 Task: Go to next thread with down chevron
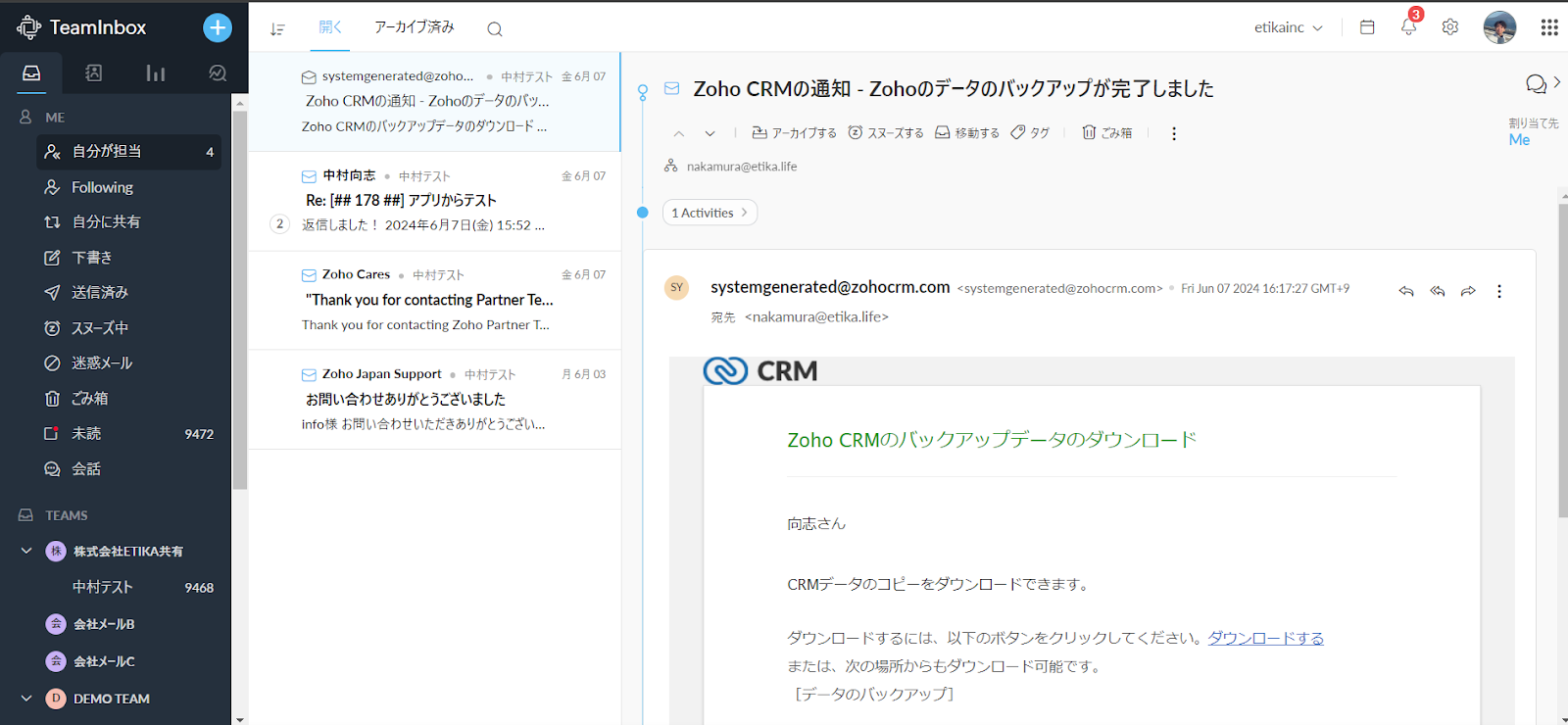(x=710, y=133)
